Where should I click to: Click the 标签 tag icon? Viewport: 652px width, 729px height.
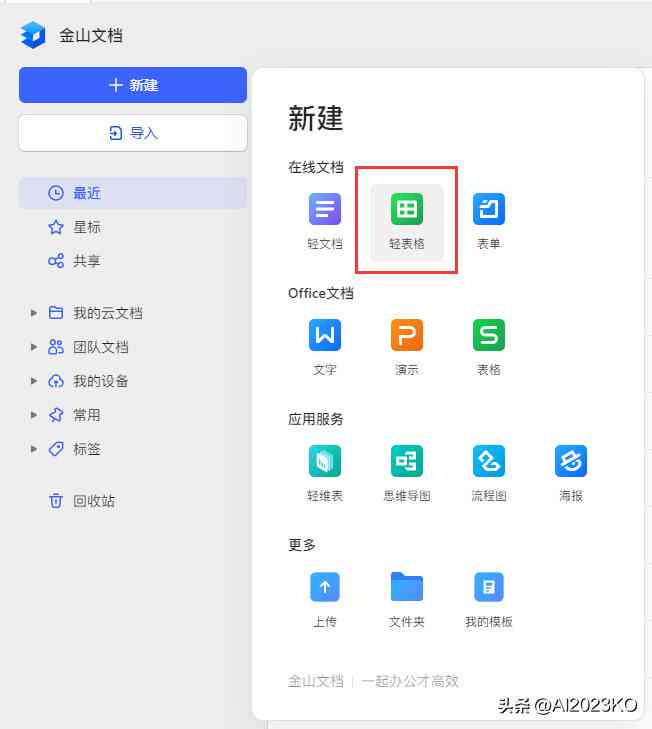pyautogui.click(x=56, y=449)
